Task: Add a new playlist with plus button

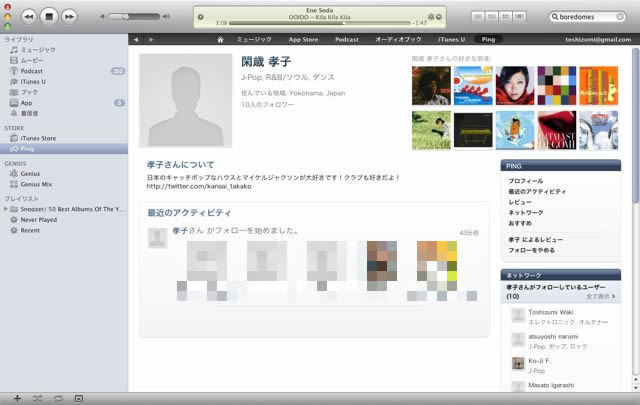Action: tap(17, 398)
